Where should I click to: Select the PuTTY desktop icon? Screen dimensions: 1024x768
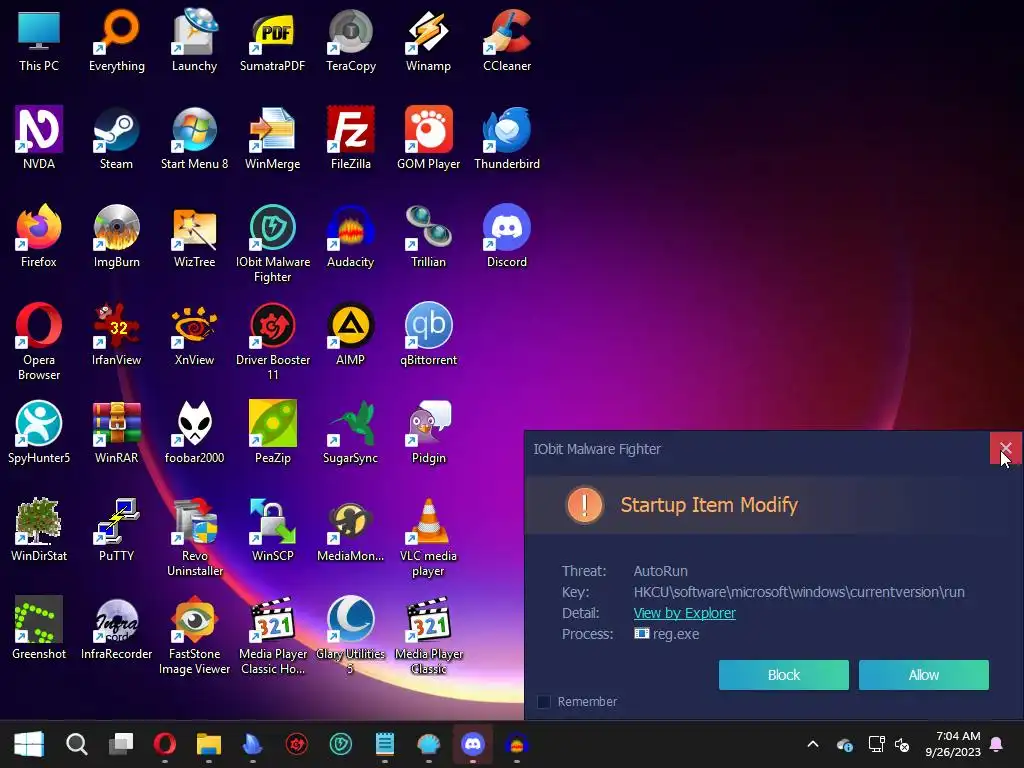[117, 530]
